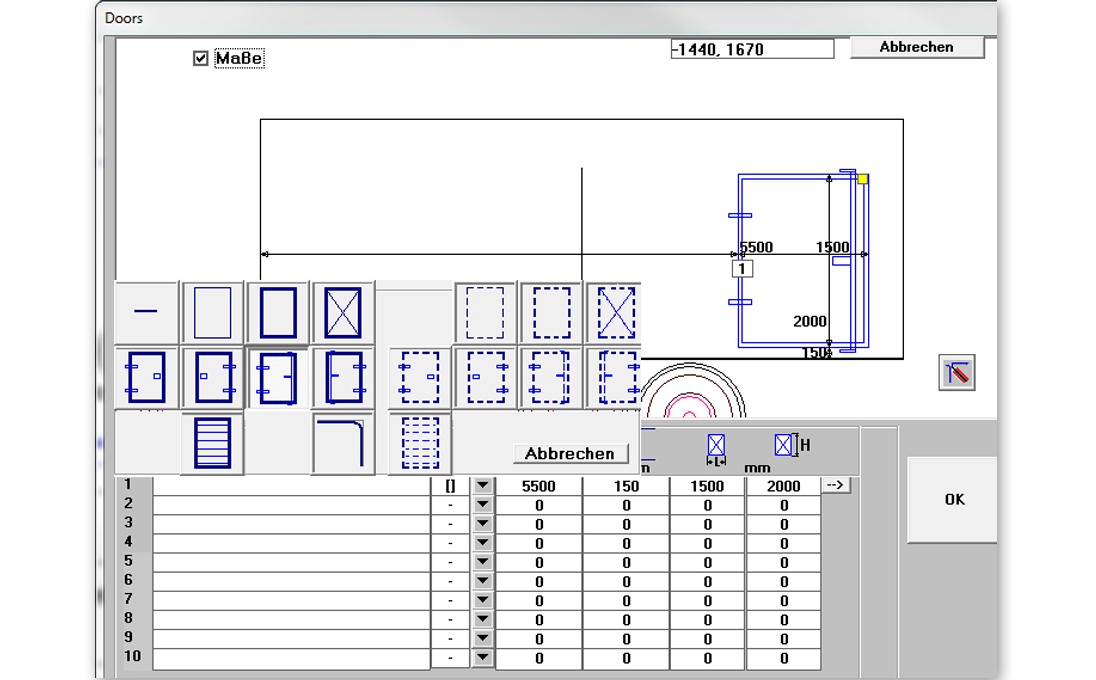Click the width cell of row 8
This screenshot has width=1096, height=680.
pyautogui.click(x=707, y=619)
